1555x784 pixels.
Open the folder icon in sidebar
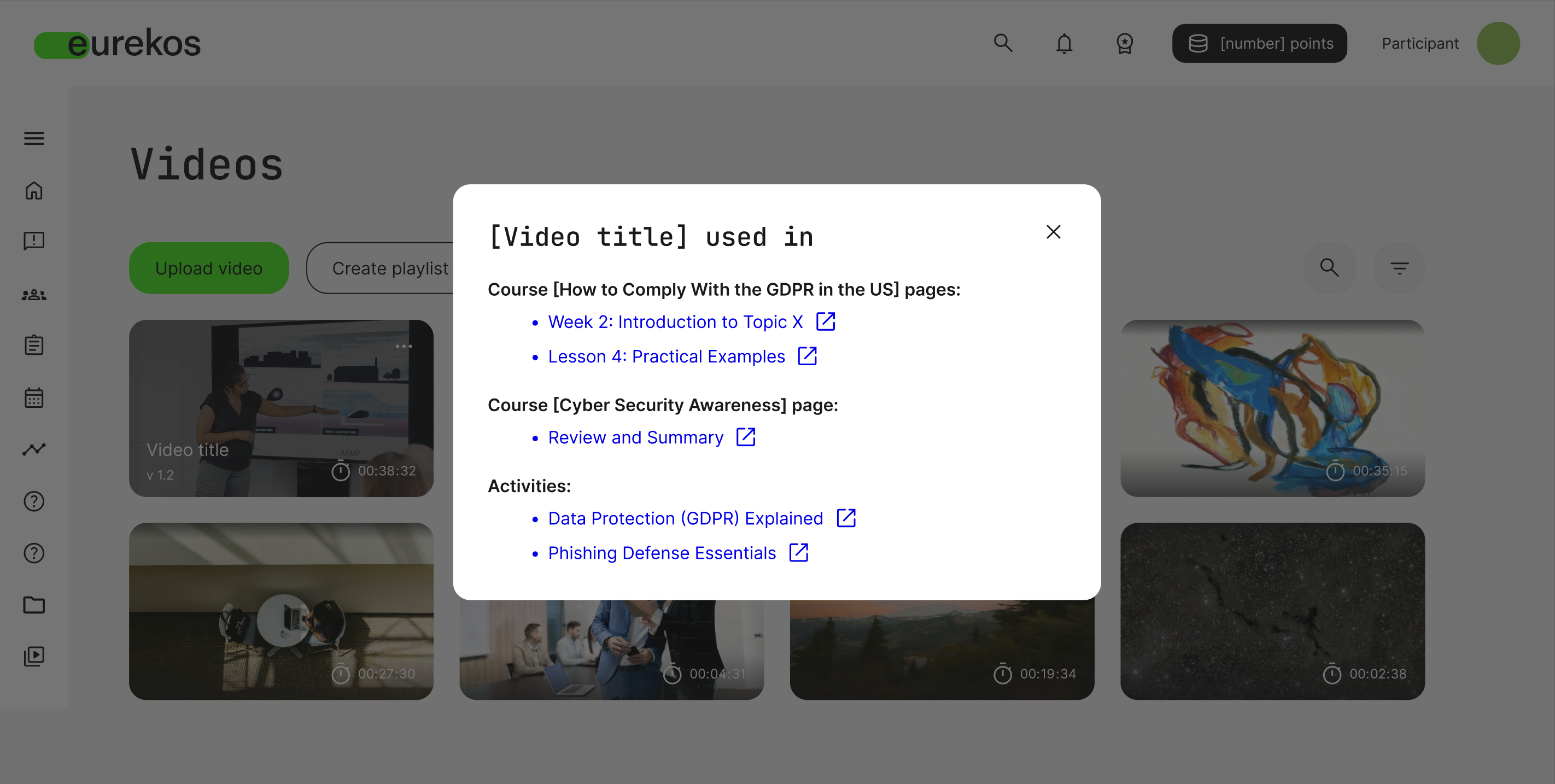coord(34,605)
